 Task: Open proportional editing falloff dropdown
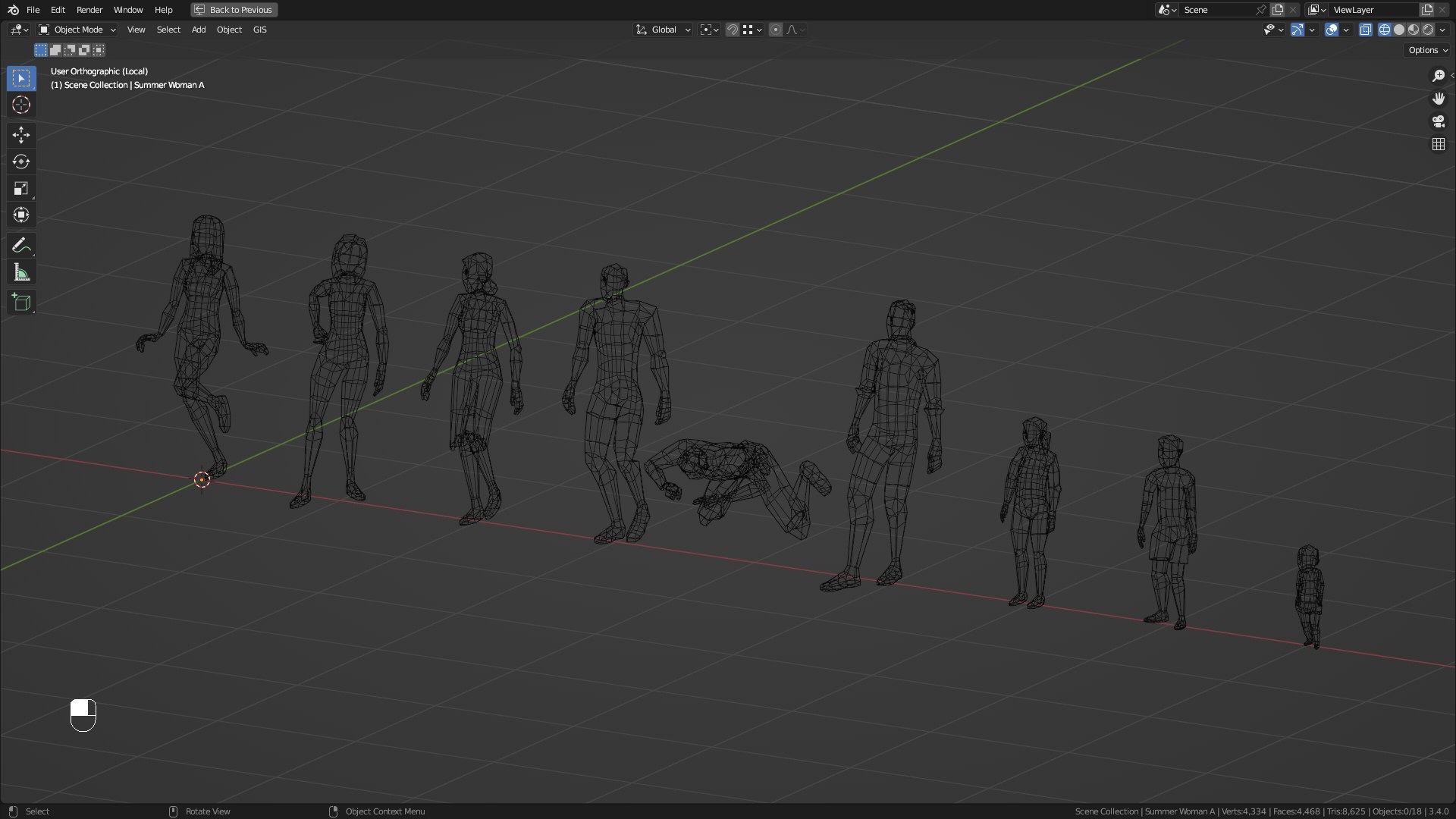(x=795, y=30)
